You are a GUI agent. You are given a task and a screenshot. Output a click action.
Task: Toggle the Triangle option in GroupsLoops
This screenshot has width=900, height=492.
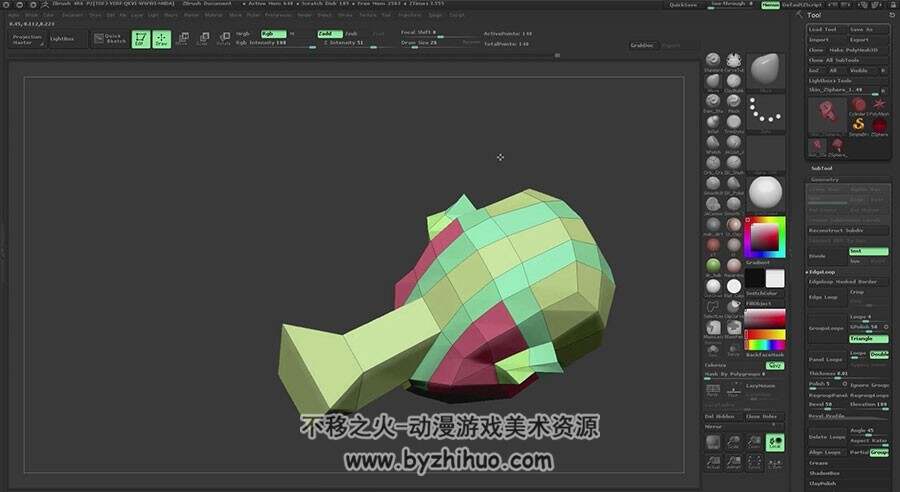pos(868,339)
